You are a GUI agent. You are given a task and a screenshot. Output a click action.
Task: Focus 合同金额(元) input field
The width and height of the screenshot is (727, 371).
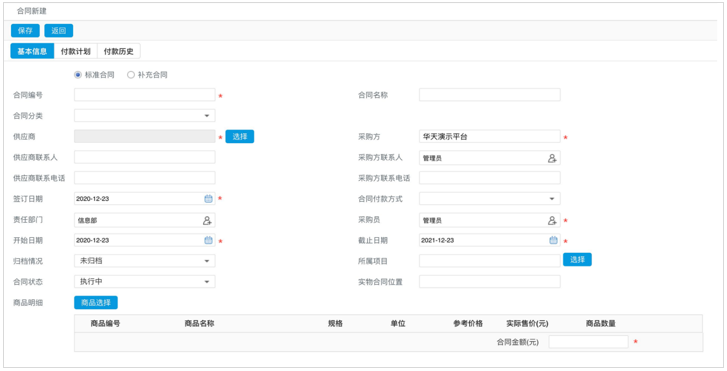coord(588,342)
